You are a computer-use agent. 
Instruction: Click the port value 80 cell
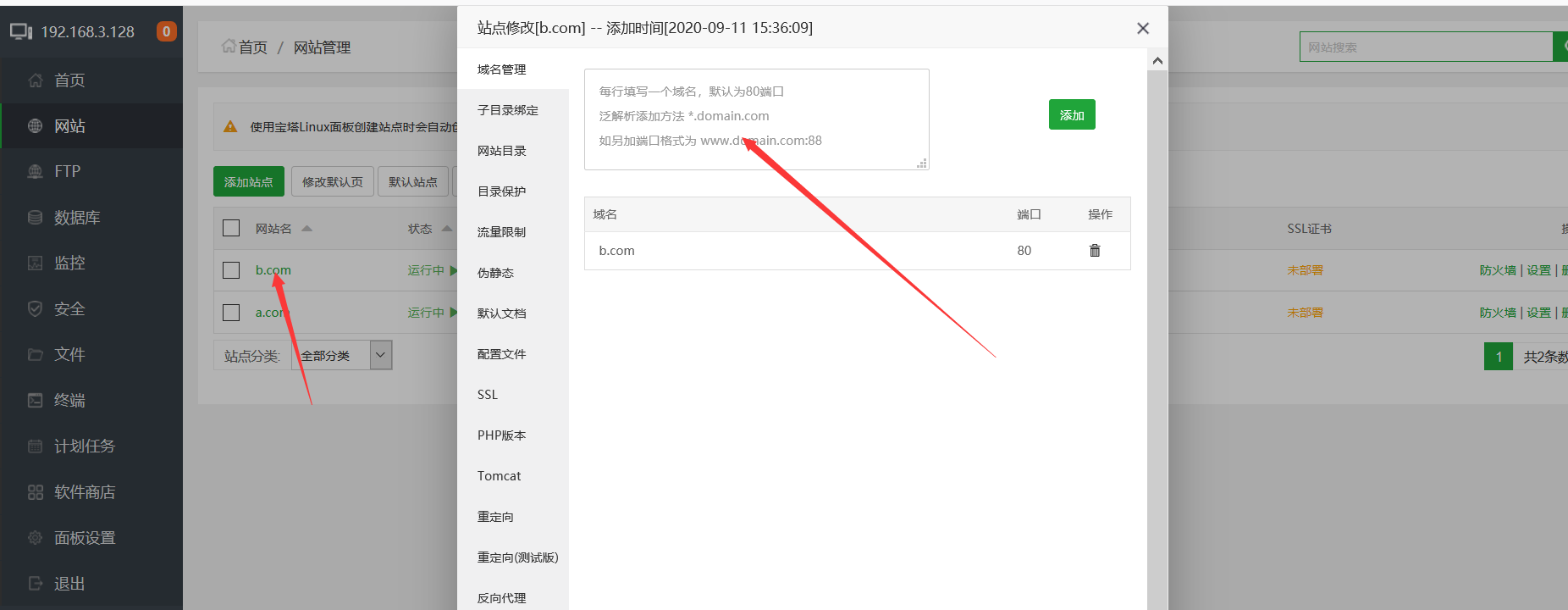click(x=1024, y=251)
